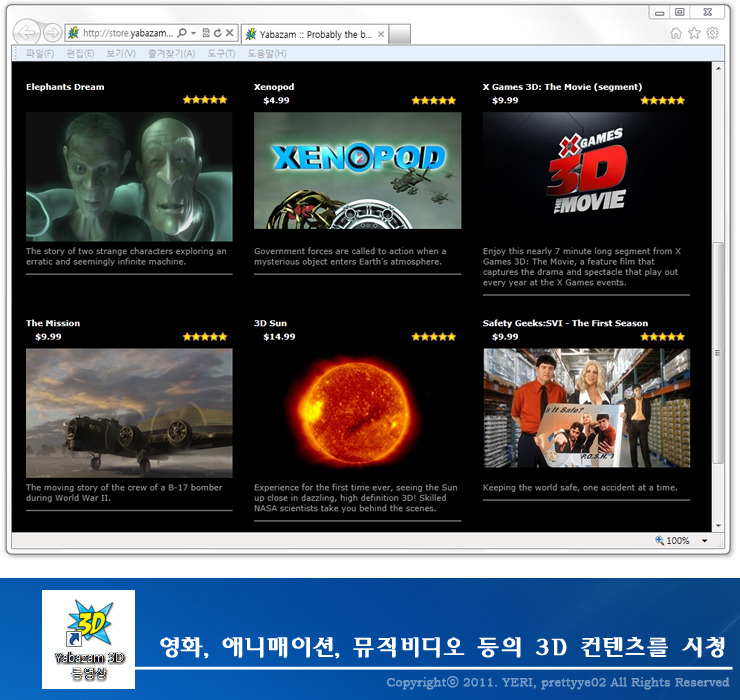The width and height of the screenshot is (740, 700).
Task: Open a new blank tab
Action: [400, 34]
